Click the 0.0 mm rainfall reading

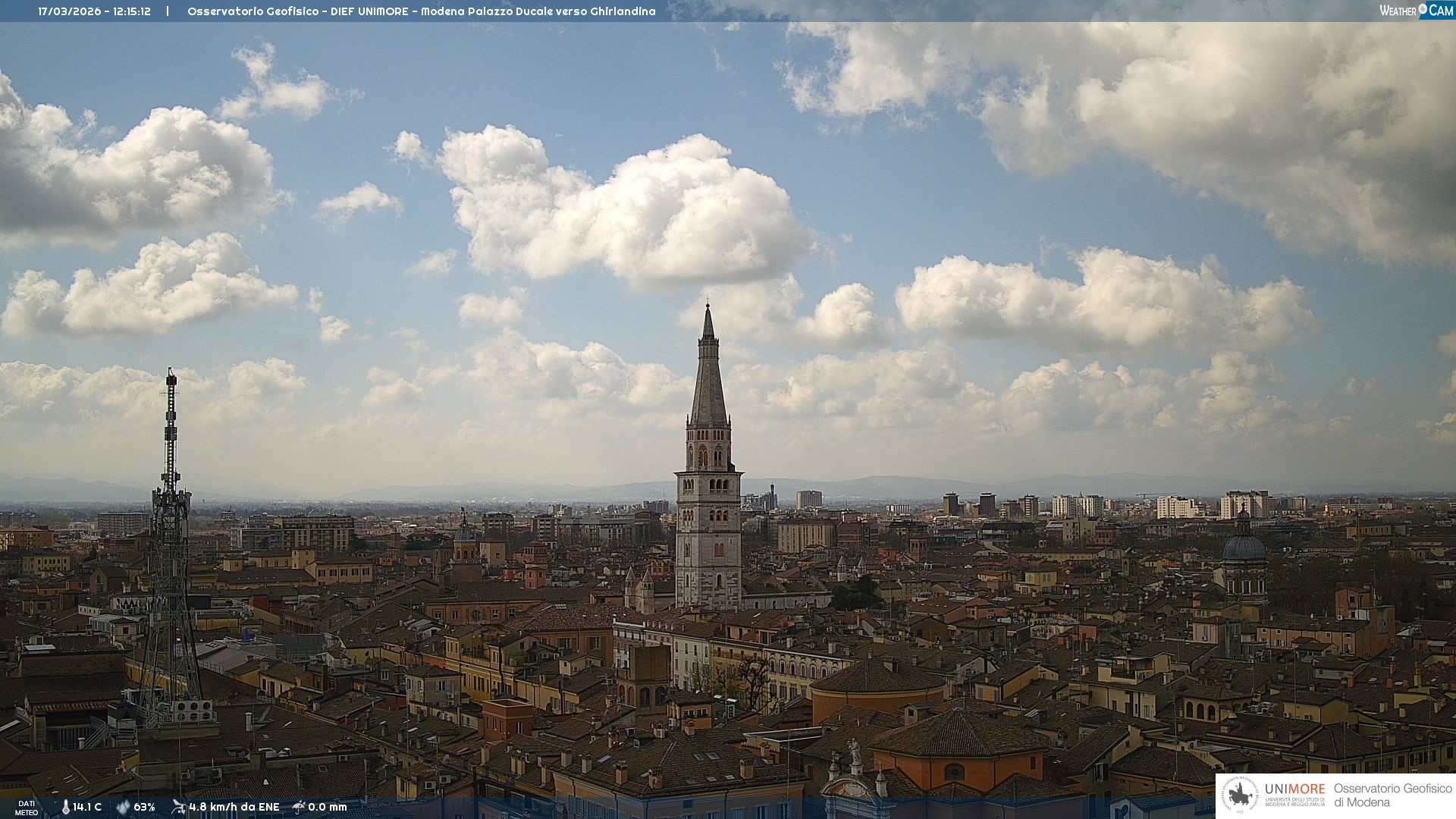(x=328, y=808)
